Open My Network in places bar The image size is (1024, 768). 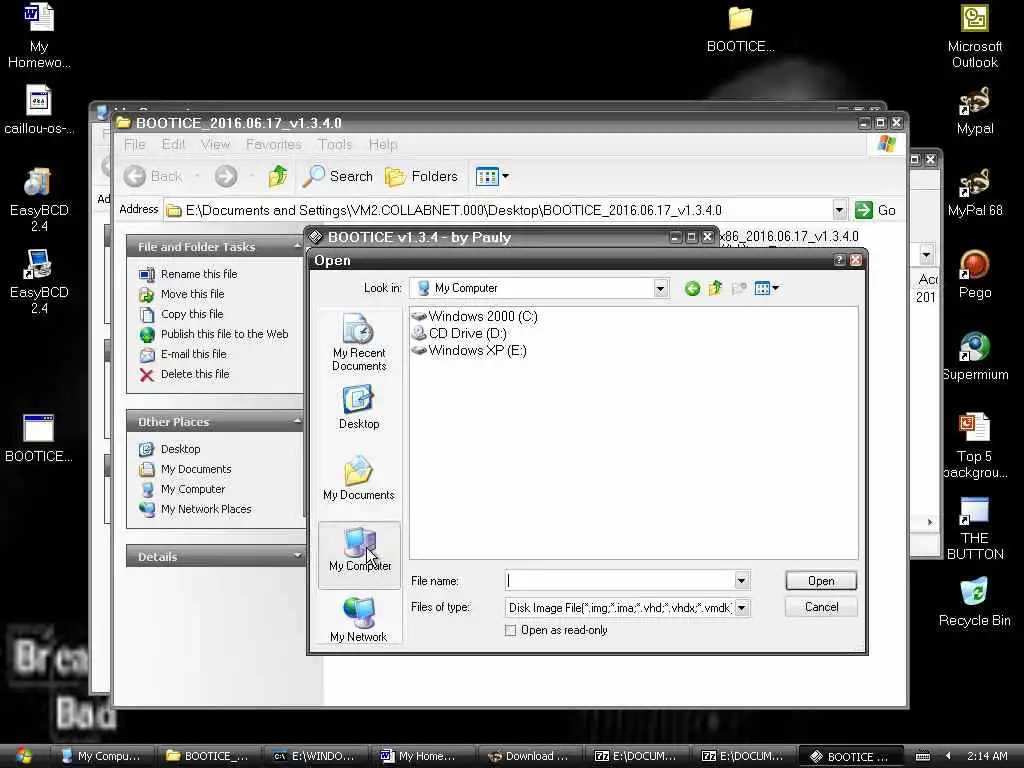359,619
